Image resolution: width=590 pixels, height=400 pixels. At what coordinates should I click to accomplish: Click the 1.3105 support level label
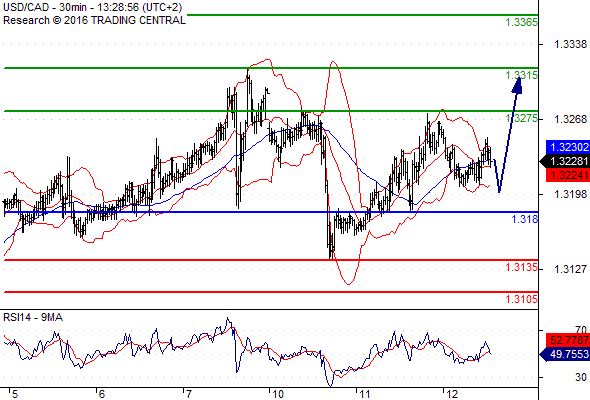point(522,299)
